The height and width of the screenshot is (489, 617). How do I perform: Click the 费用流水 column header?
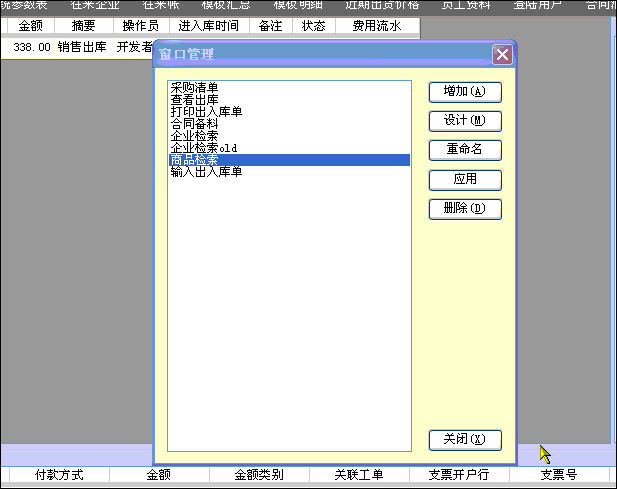click(x=376, y=26)
